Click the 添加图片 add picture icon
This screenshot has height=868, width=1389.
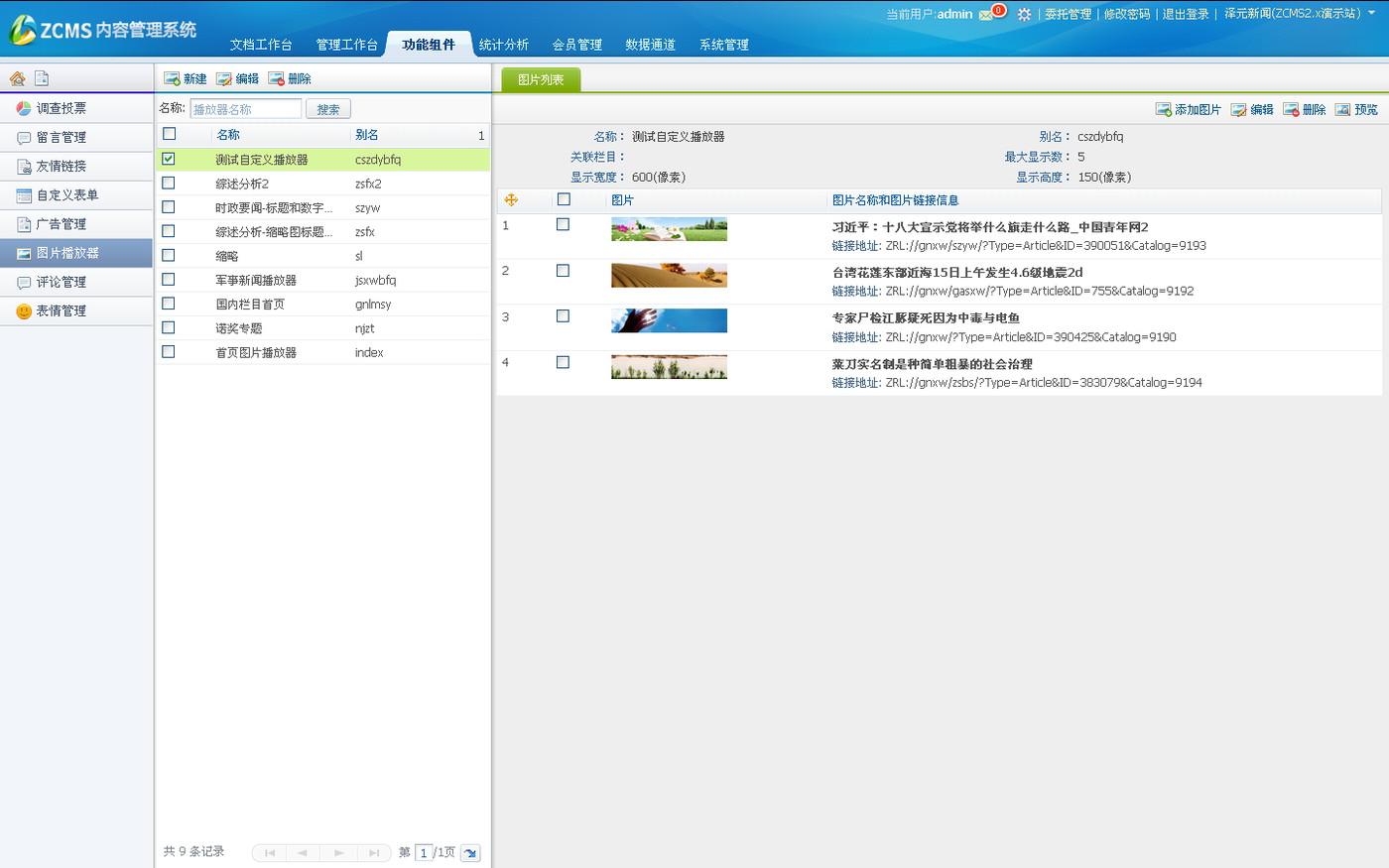coord(1163,109)
